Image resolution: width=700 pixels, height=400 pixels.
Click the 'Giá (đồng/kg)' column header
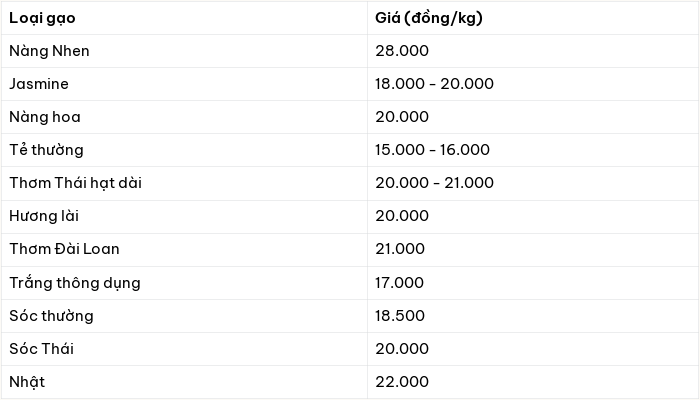(533, 18)
